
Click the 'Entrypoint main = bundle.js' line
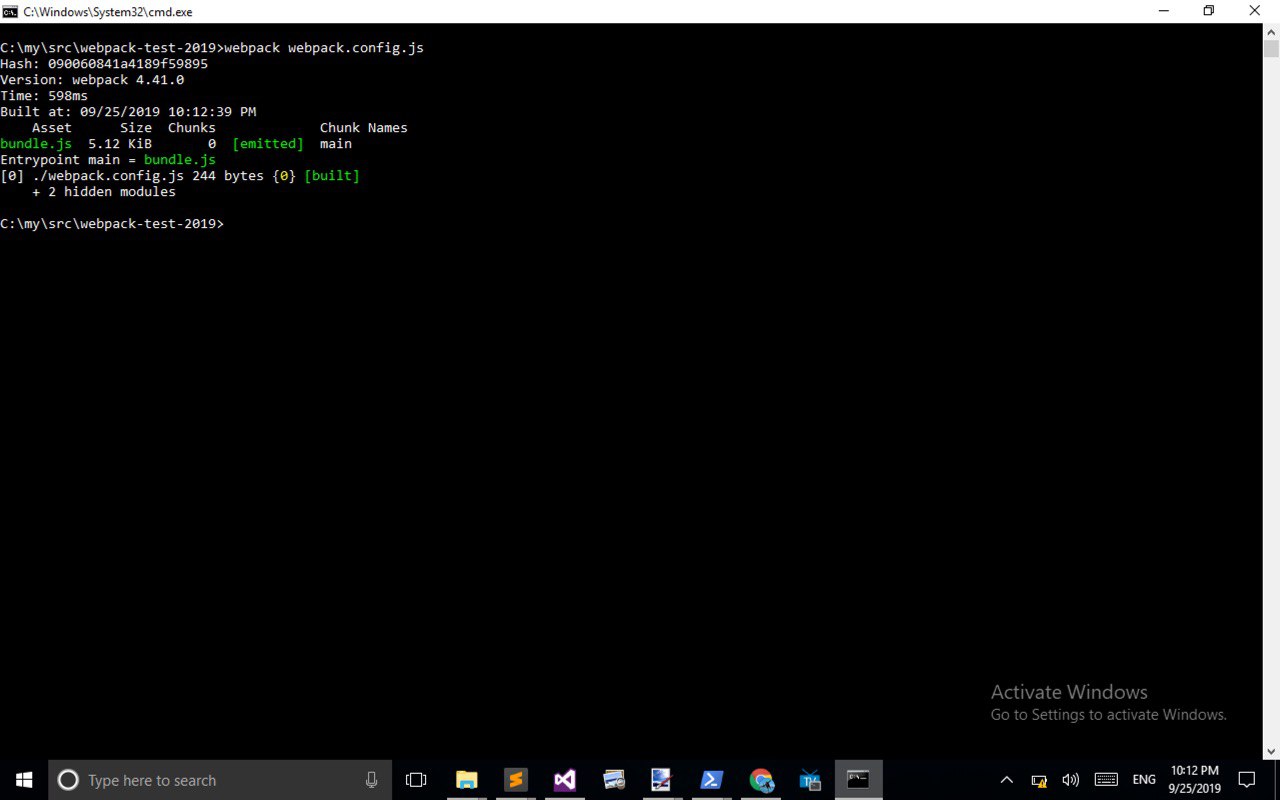[108, 160]
